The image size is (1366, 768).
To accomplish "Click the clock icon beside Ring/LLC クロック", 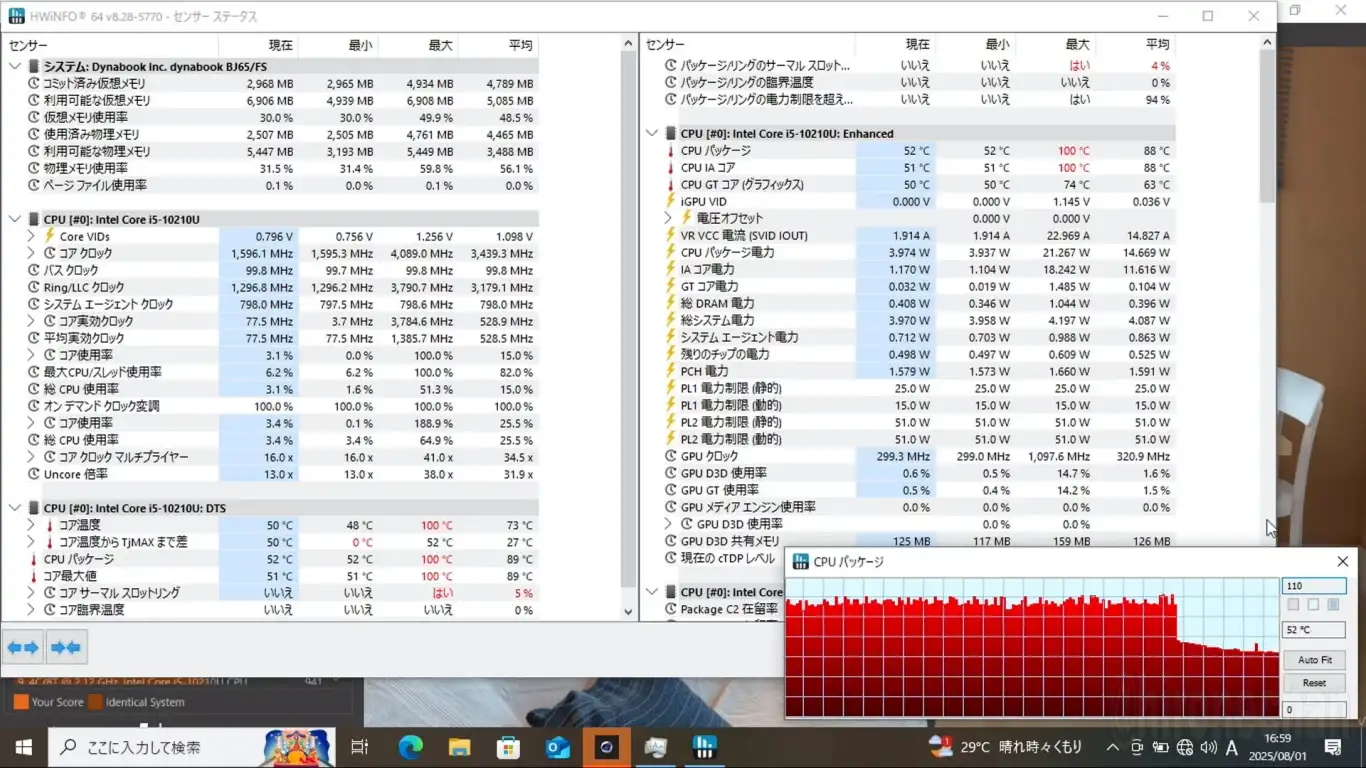I will click(34, 287).
